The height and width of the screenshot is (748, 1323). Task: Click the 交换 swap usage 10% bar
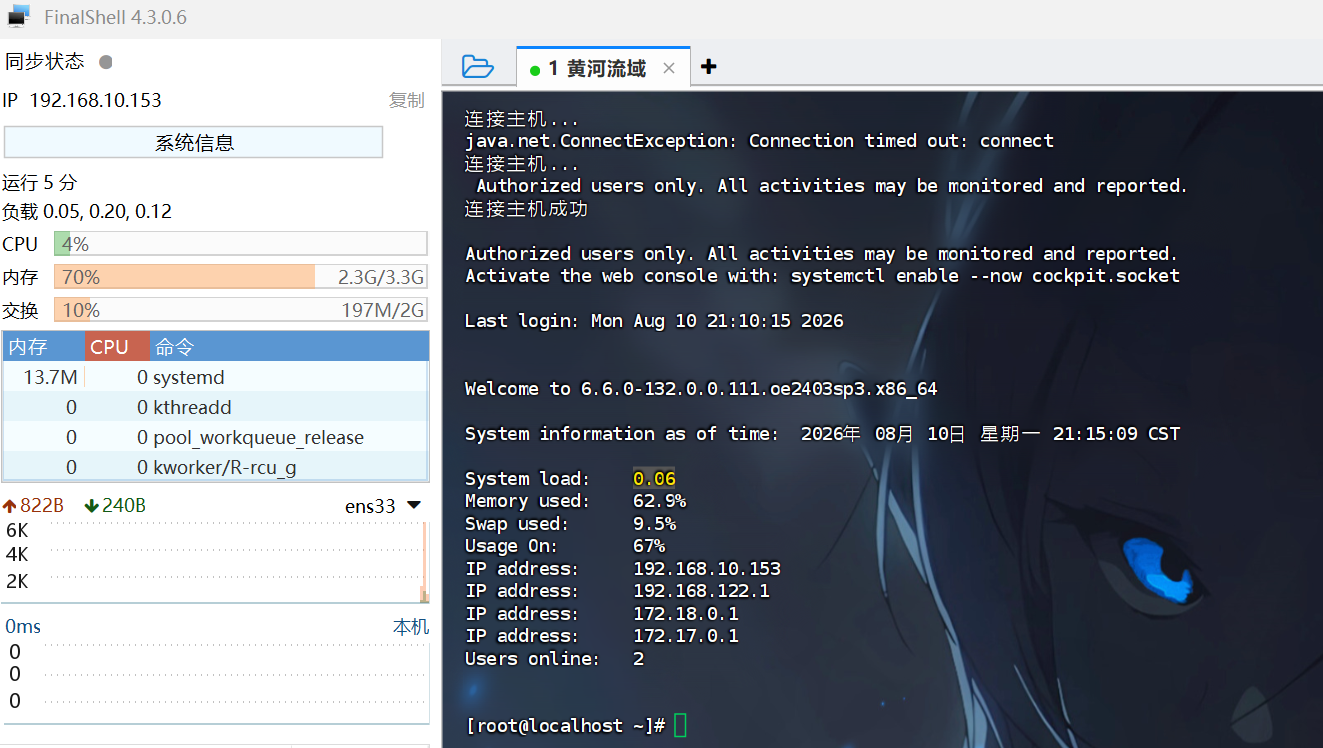click(x=240, y=310)
